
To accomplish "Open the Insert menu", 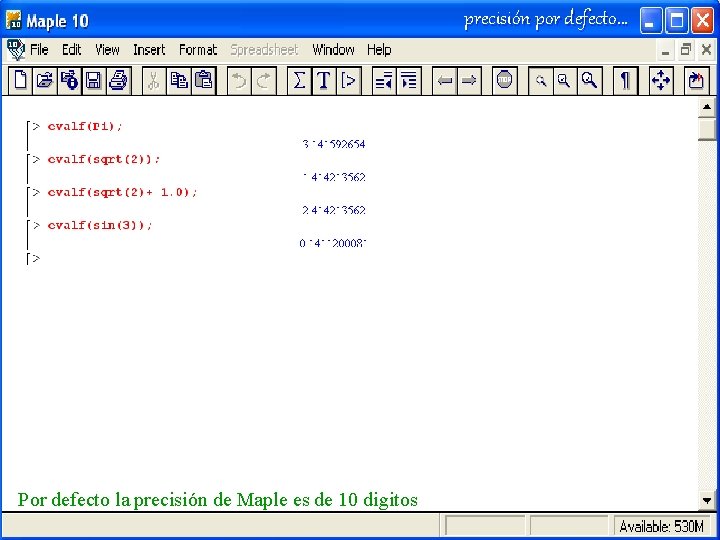I will 149,50.
